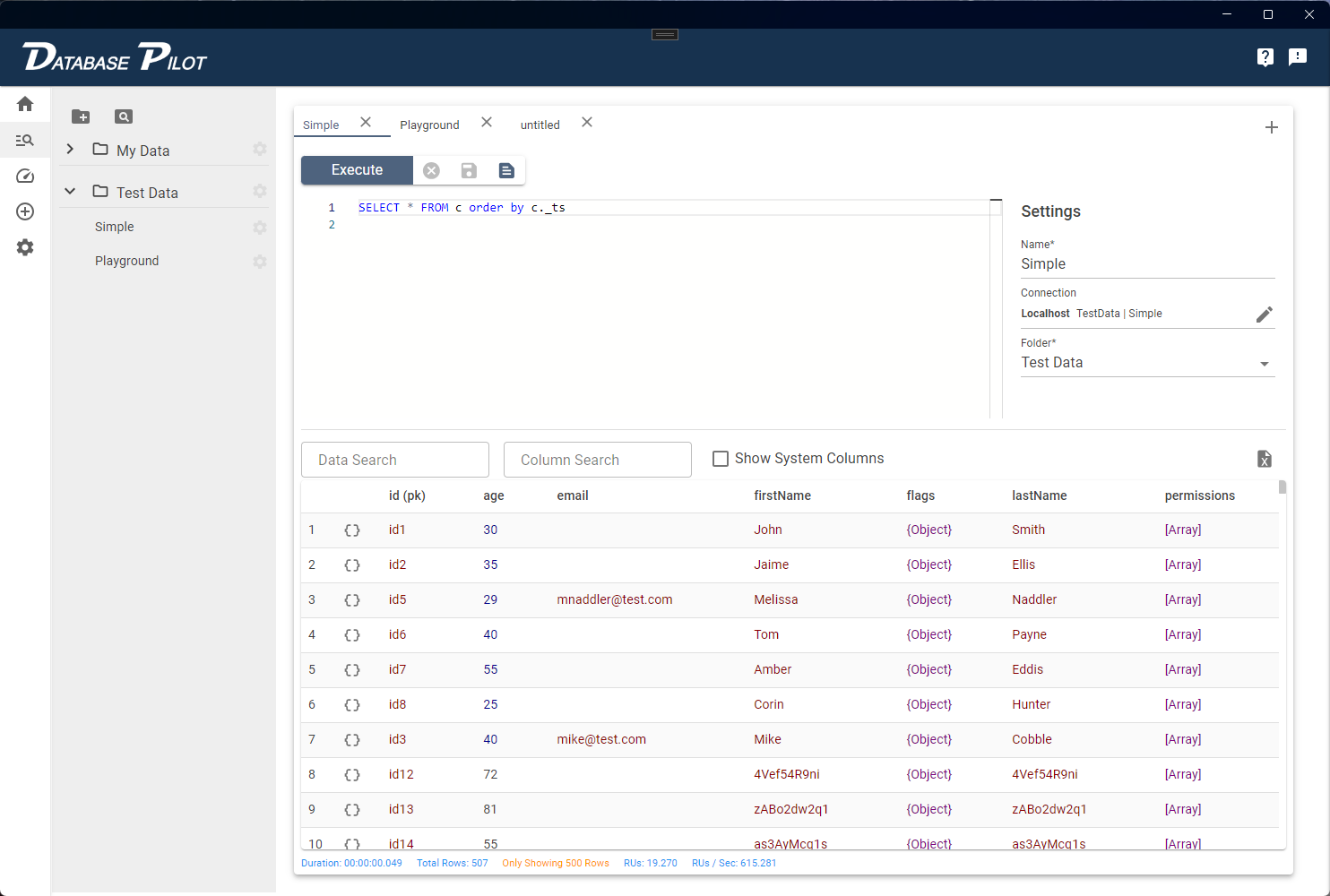View JSON of row 1 id1
This screenshot has width=1330, height=896.
pyautogui.click(x=352, y=530)
